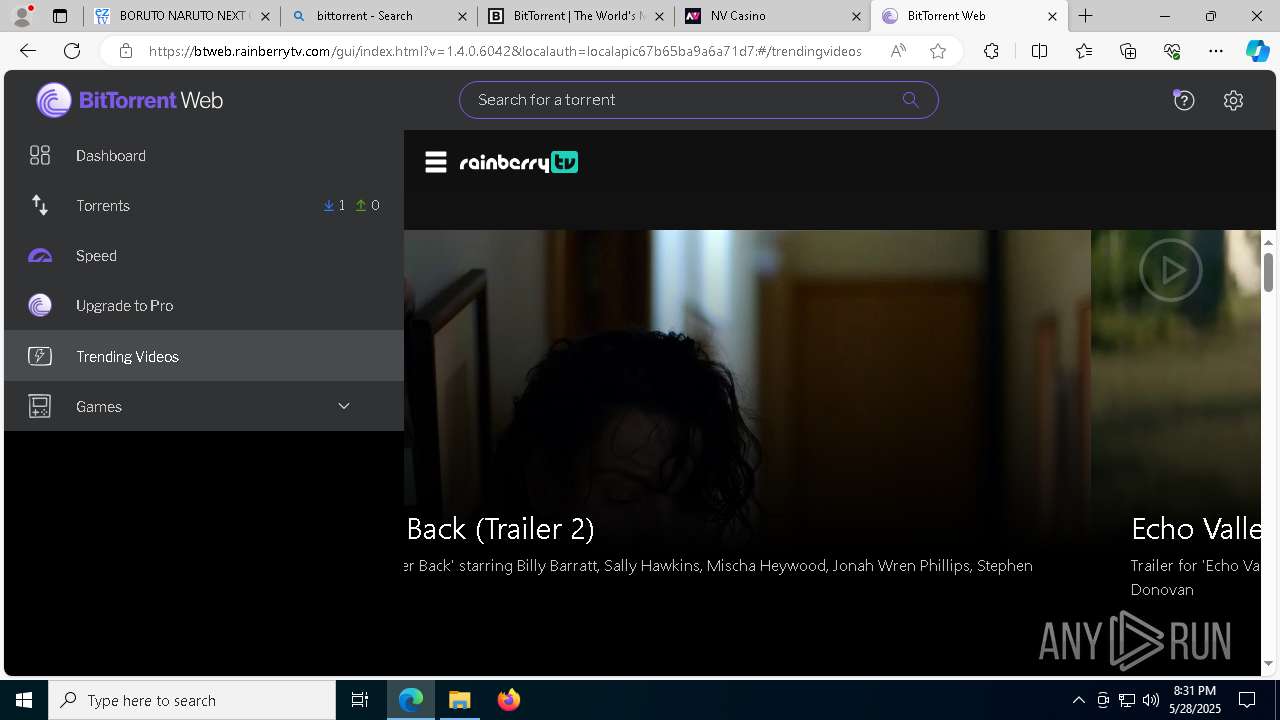Refresh the current page

pyautogui.click(x=72, y=51)
